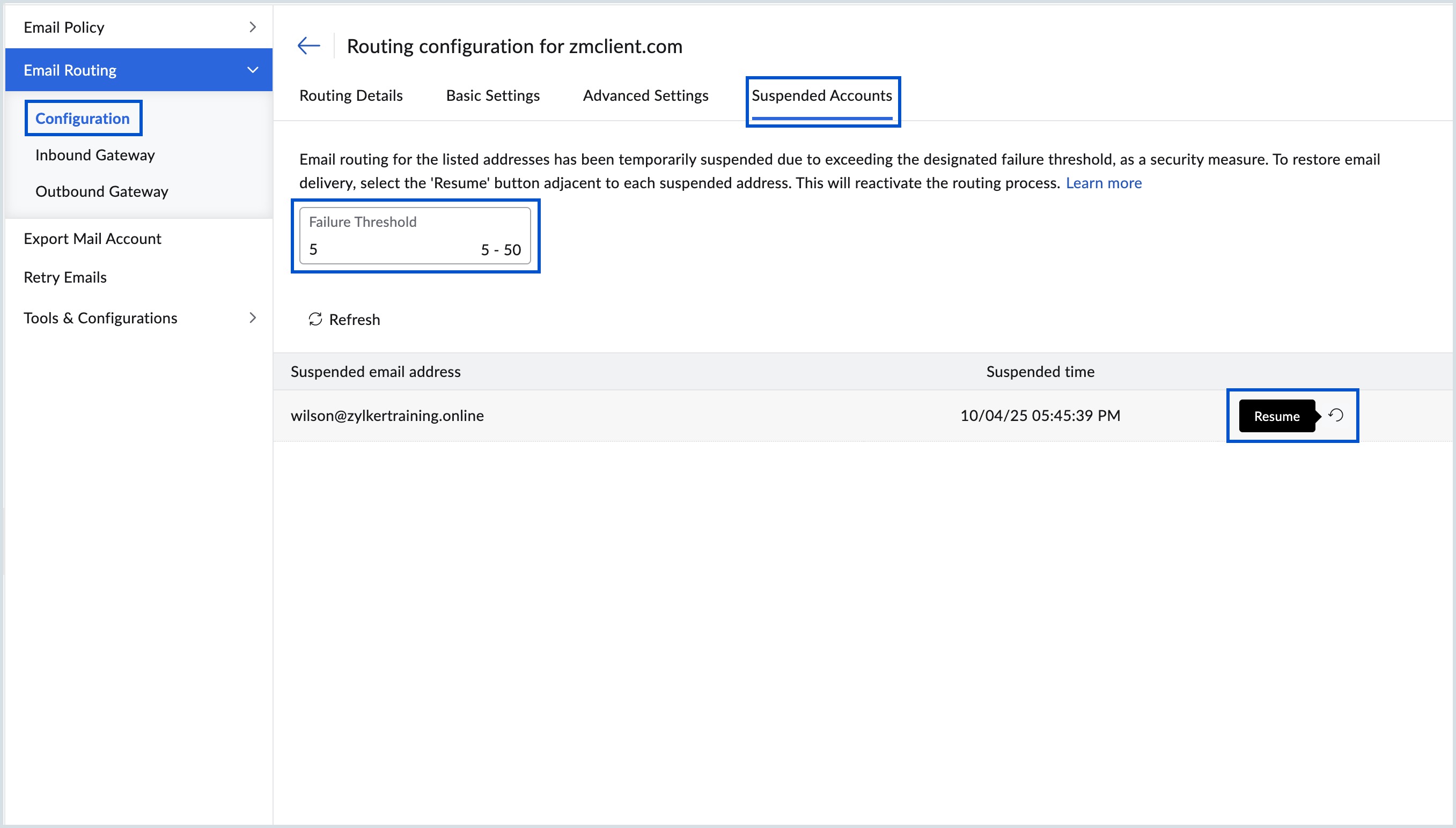The height and width of the screenshot is (828, 1456).
Task: Select Configuration under Email Routing
Action: 83,119
